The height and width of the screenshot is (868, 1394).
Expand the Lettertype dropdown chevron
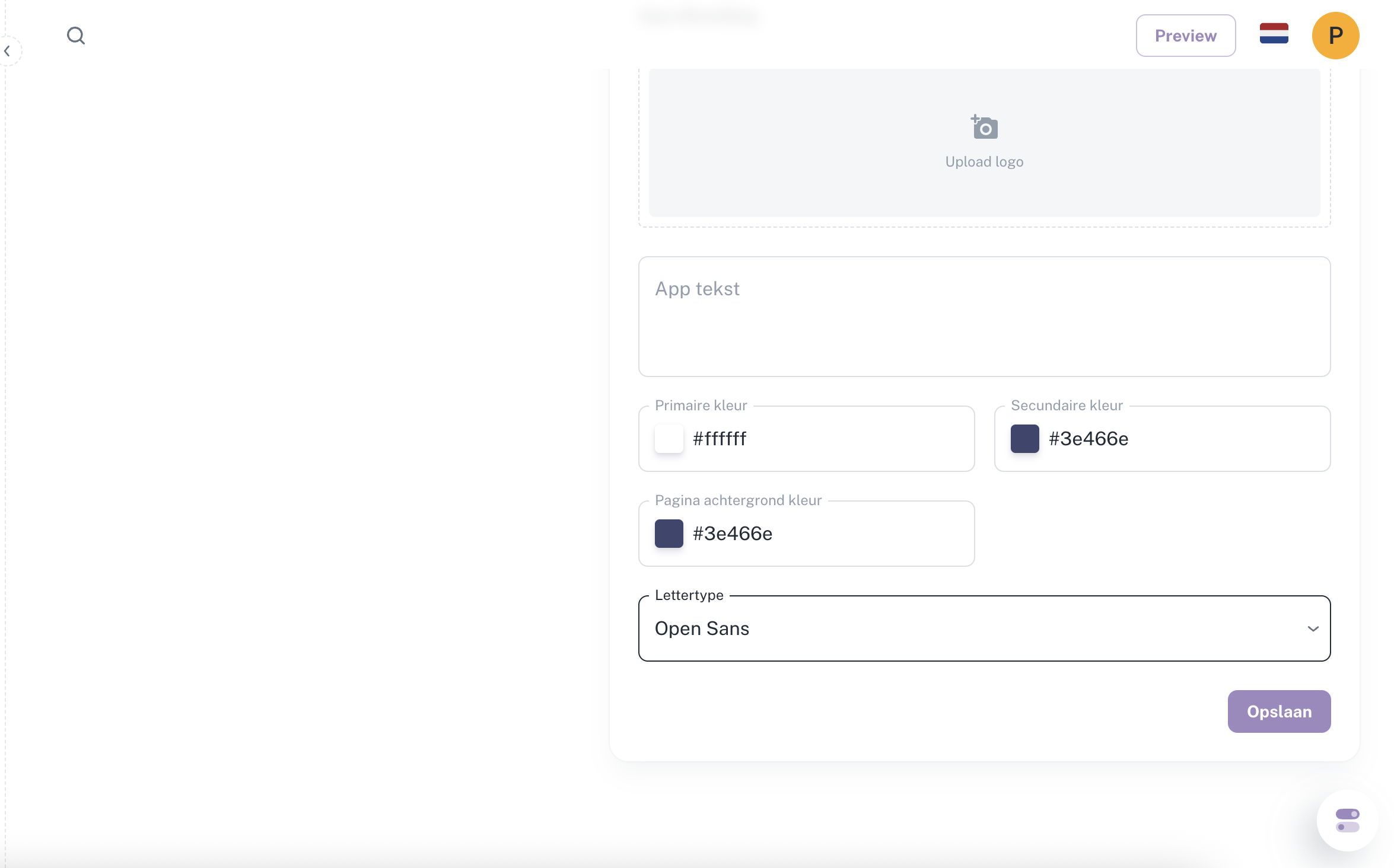[1313, 628]
